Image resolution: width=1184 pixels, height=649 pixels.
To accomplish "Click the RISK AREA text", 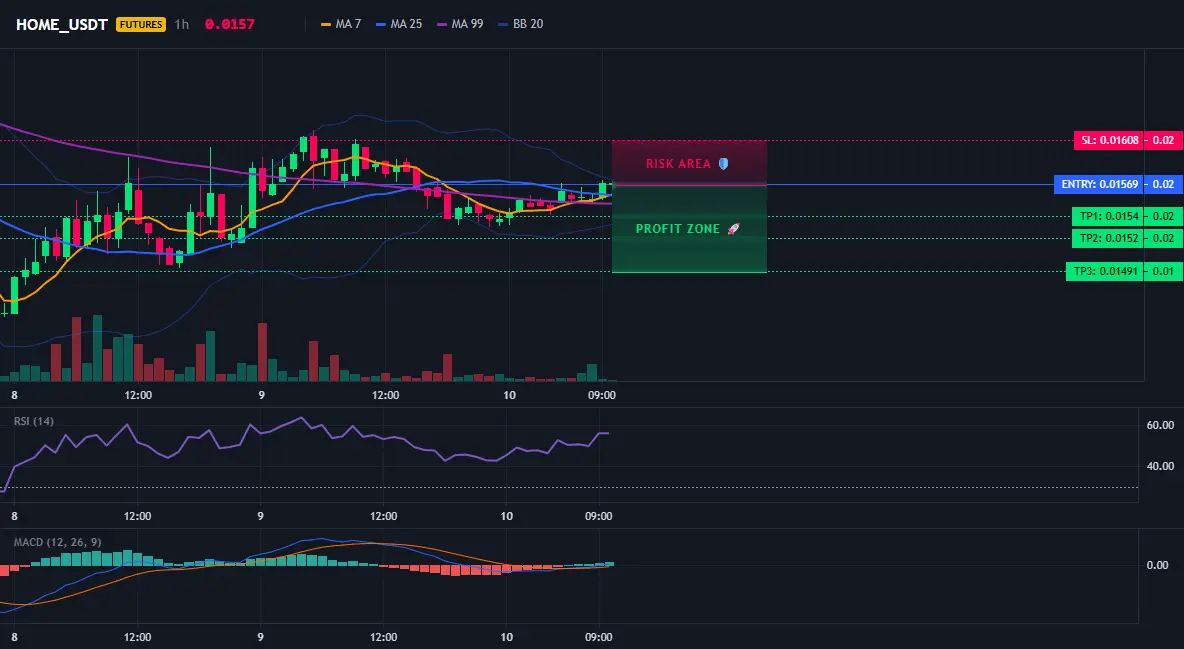I will coord(678,163).
